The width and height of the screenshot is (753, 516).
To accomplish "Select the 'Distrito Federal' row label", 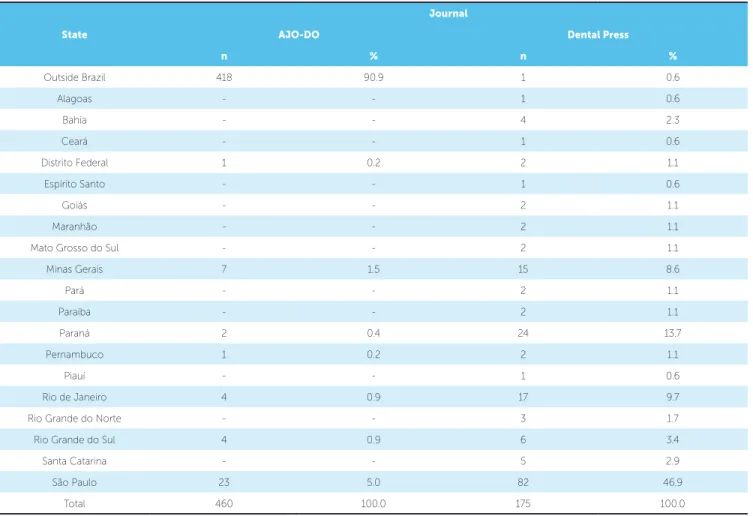I will (x=74, y=163).
